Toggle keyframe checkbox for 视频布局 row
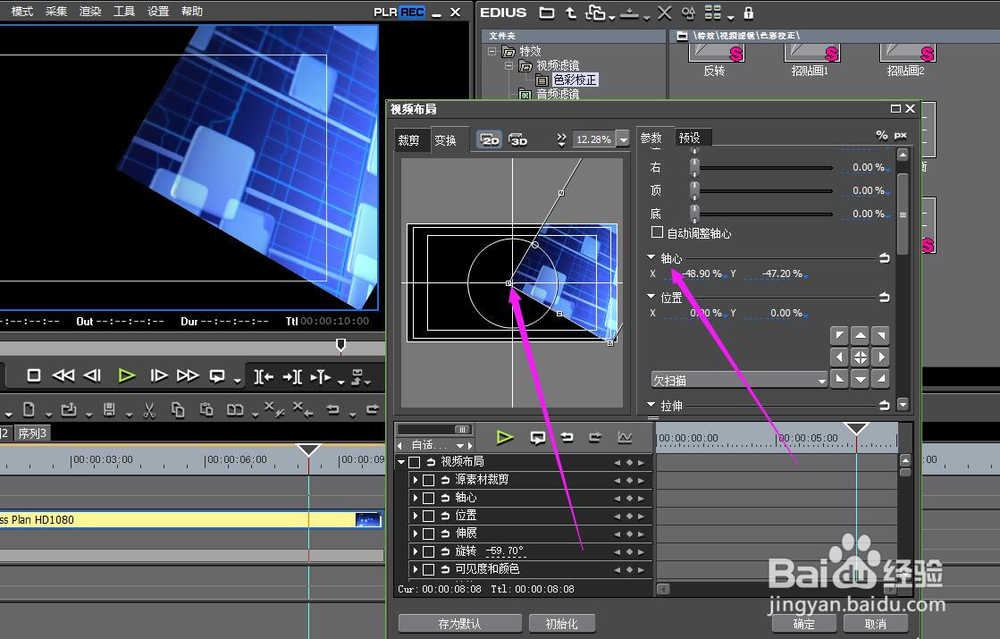This screenshot has height=639, width=1000. point(415,462)
